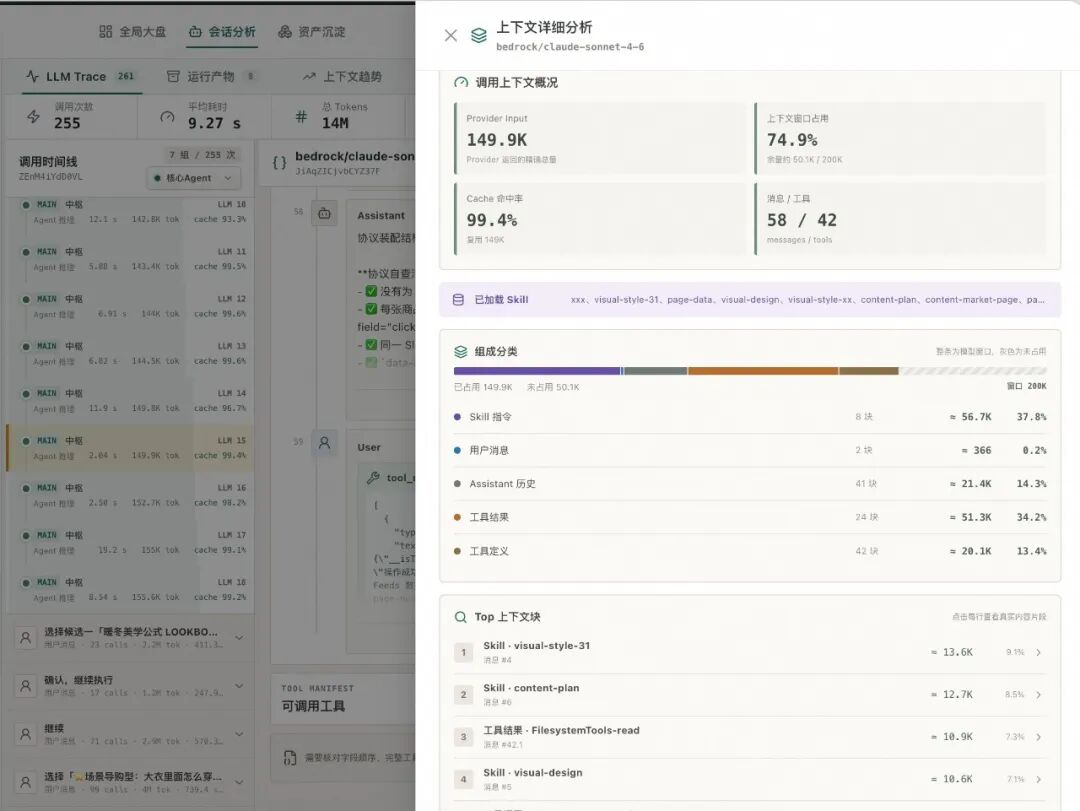Click the lightning icon beside 调用次数
The image size is (1080, 811).
33,116
